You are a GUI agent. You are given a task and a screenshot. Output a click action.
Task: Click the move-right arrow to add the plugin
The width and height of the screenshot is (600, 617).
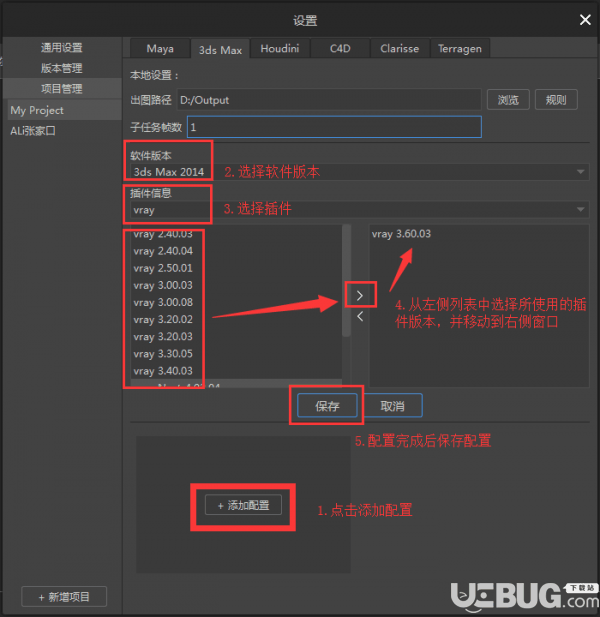coord(360,296)
